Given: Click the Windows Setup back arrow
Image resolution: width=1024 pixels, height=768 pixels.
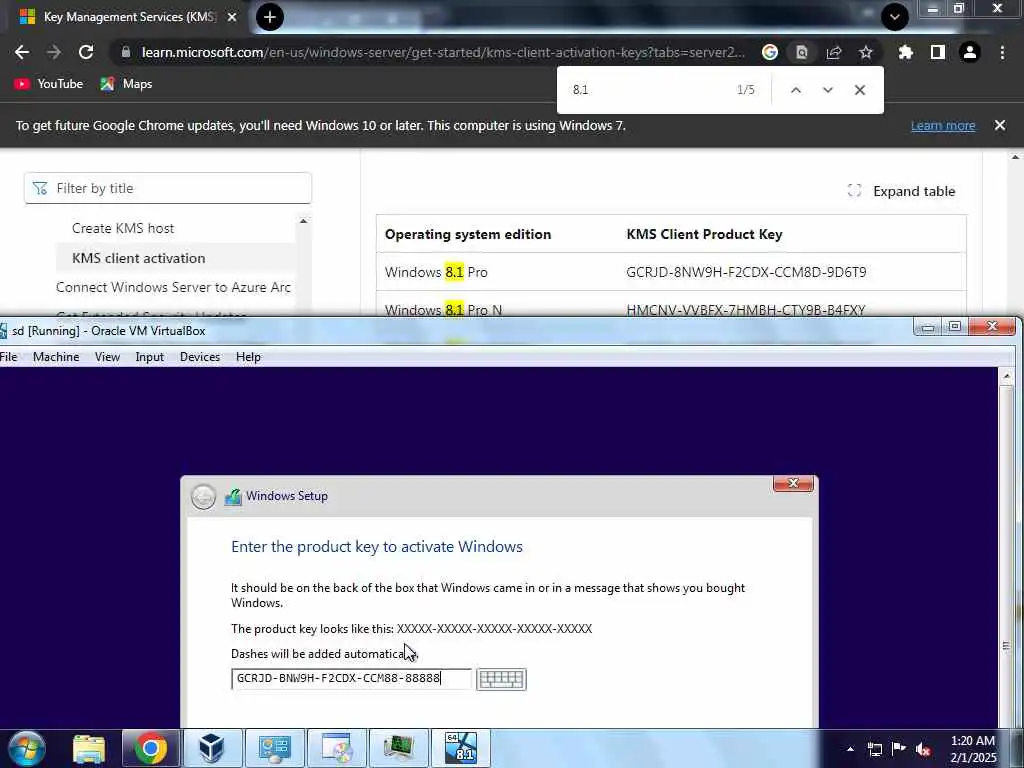Looking at the screenshot, I should (x=203, y=496).
